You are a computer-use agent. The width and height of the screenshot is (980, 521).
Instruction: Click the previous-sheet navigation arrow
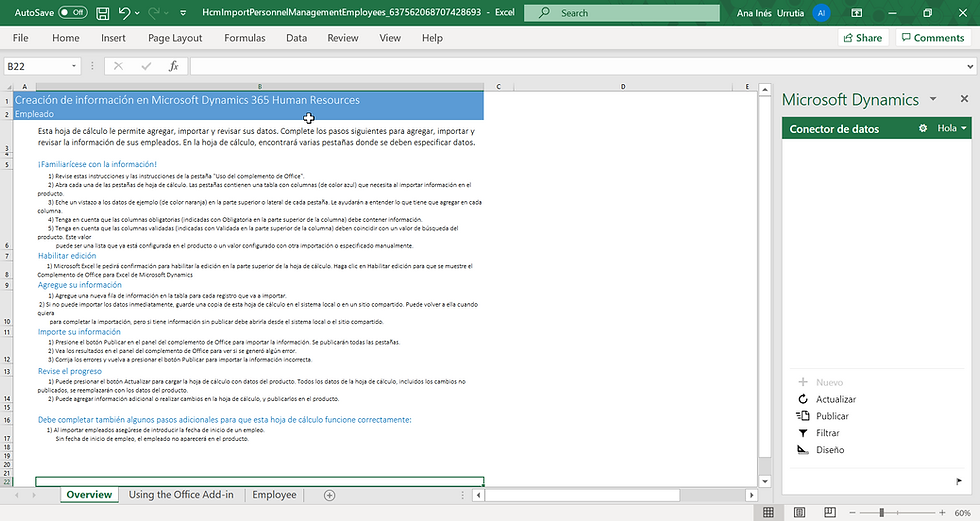click(17, 495)
